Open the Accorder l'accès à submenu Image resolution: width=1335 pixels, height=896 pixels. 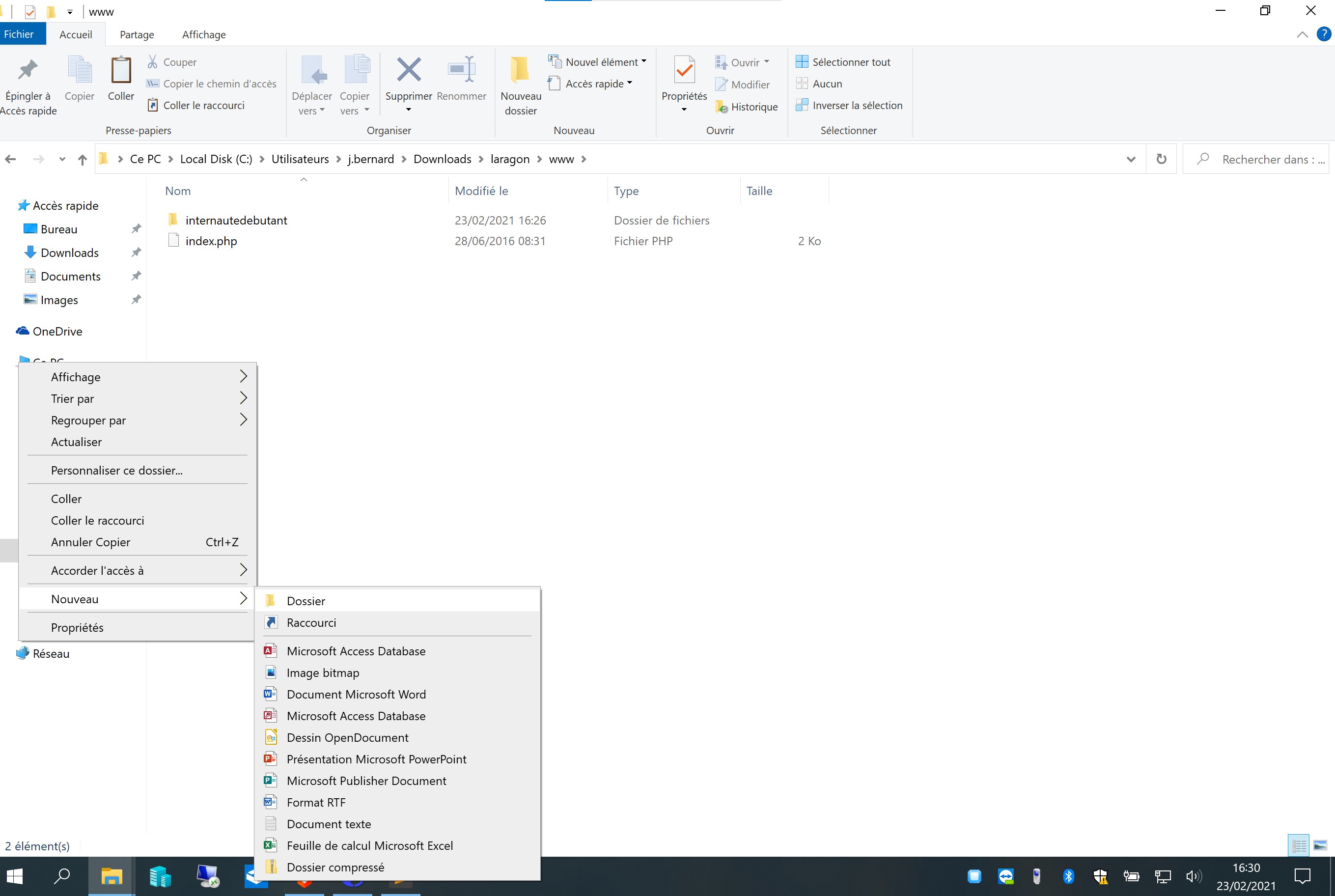coord(138,570)
